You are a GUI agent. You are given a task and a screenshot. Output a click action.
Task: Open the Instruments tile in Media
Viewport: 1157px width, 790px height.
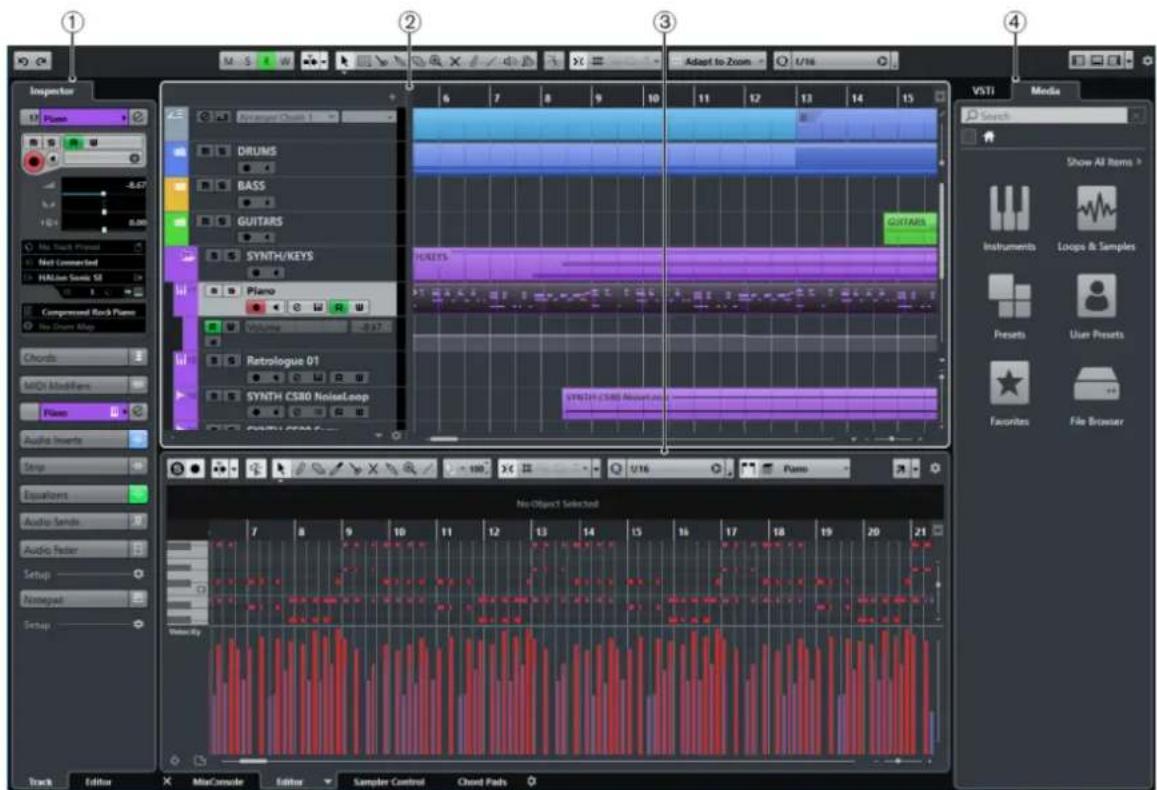click(x=1009, y=218)
